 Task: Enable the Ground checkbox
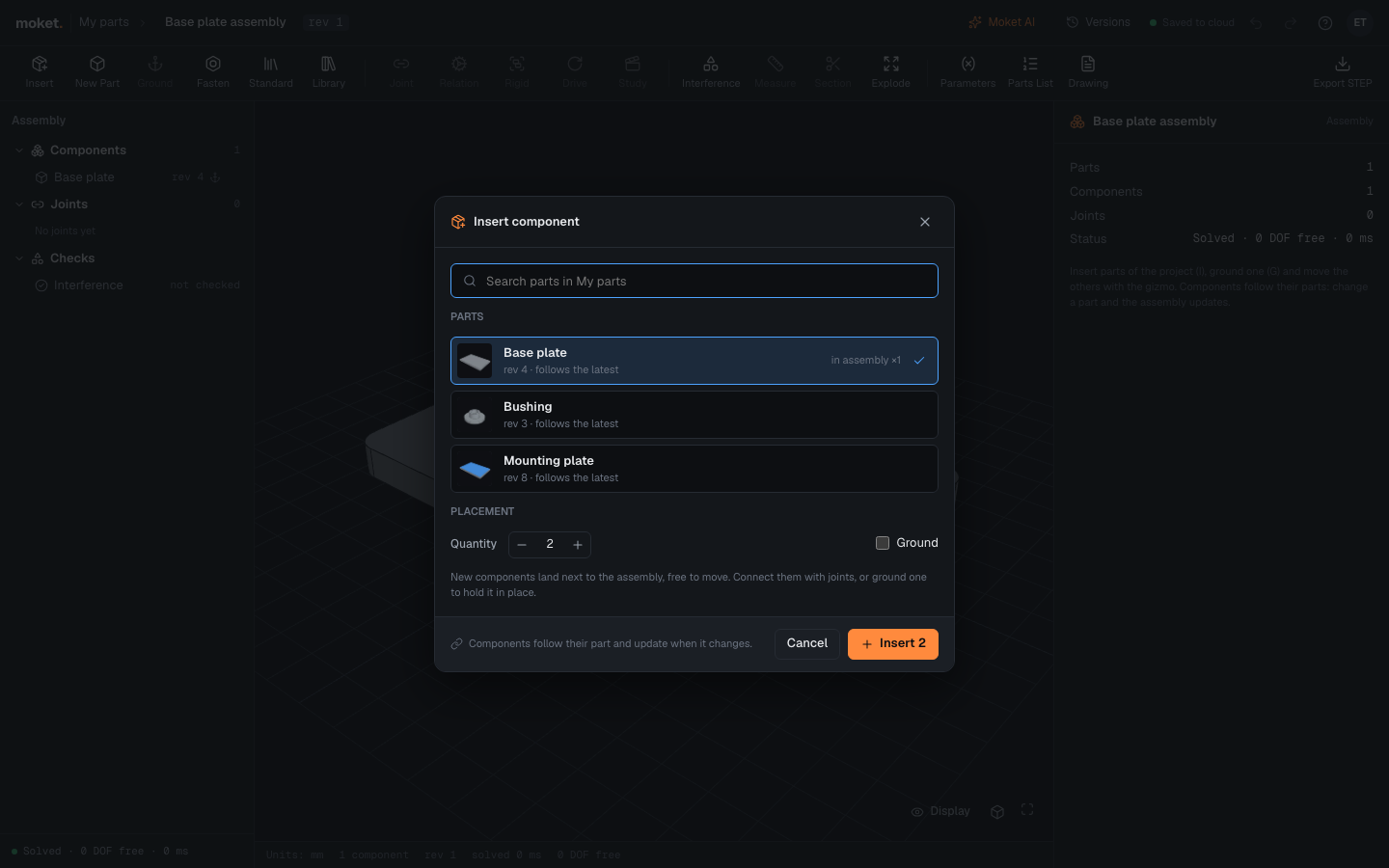(883, 543)
